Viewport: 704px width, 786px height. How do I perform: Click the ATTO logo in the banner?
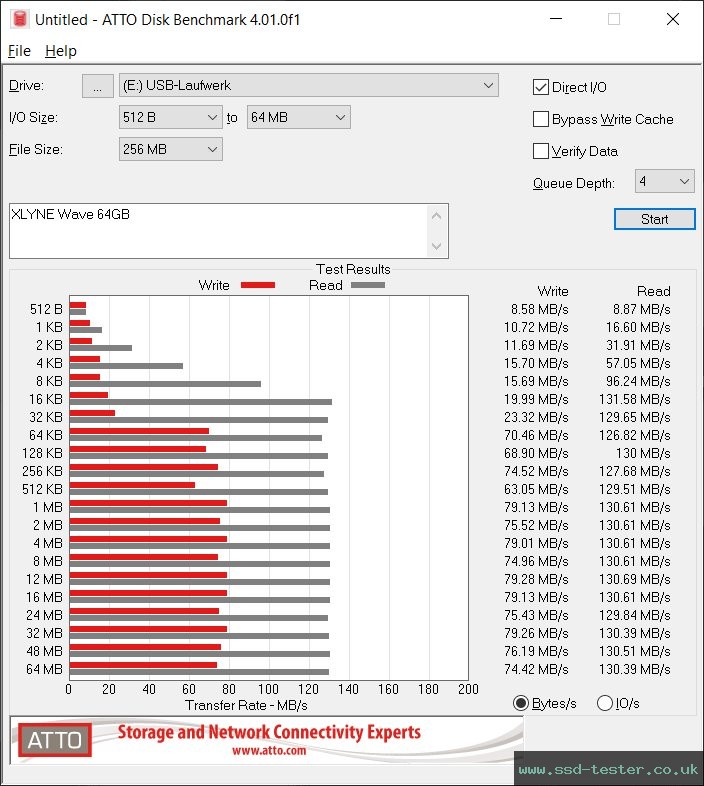pyautogui.click(x=55, y=740)
